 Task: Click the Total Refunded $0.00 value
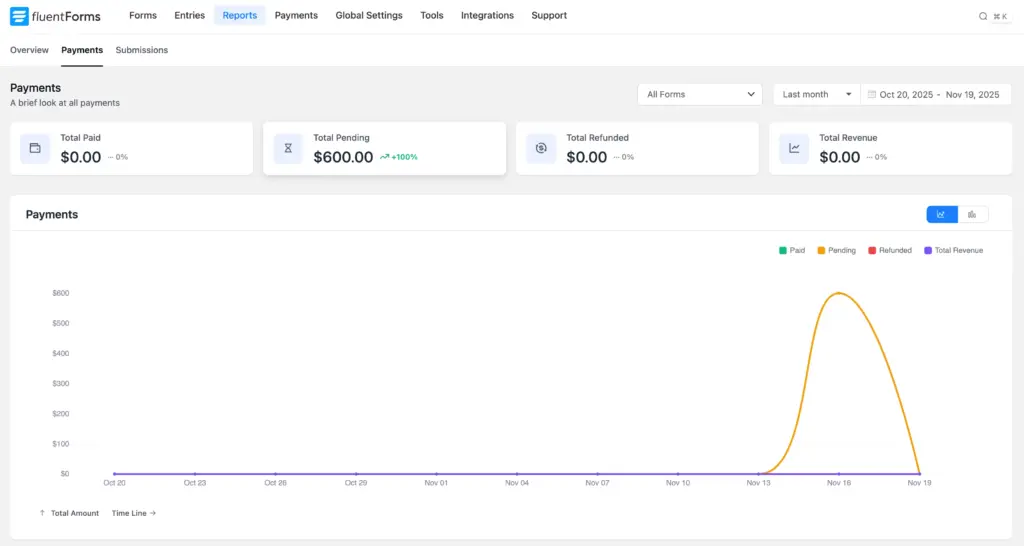click(586, 157)
